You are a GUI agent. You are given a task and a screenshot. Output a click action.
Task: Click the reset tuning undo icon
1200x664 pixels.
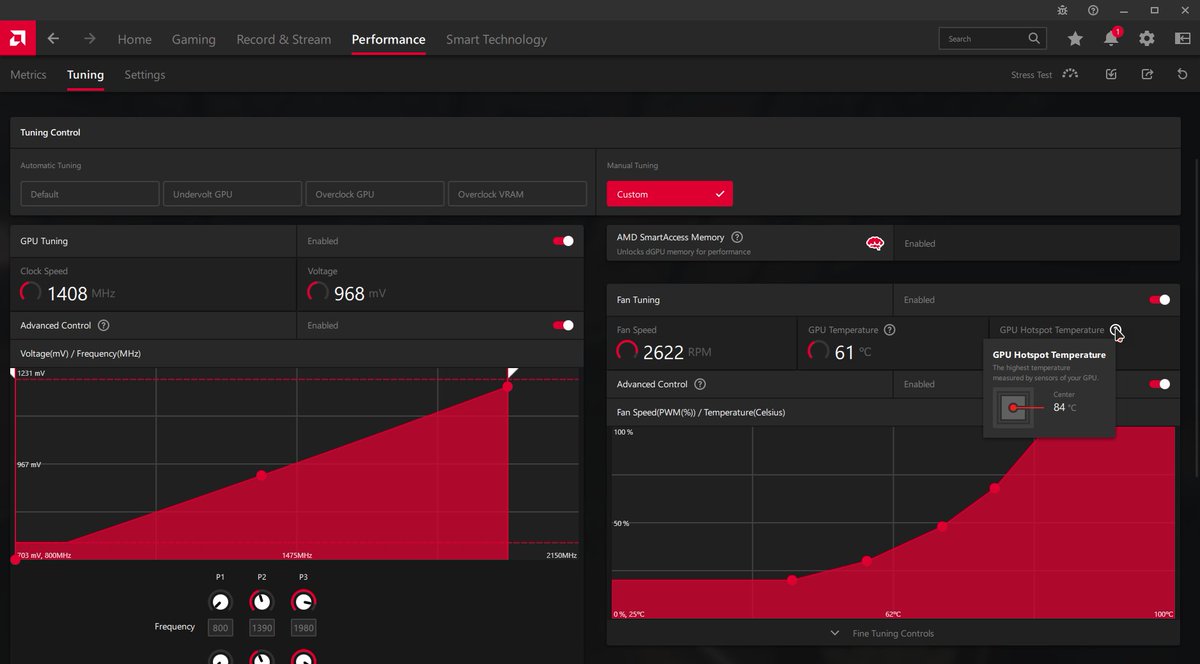coord(1183,74)
